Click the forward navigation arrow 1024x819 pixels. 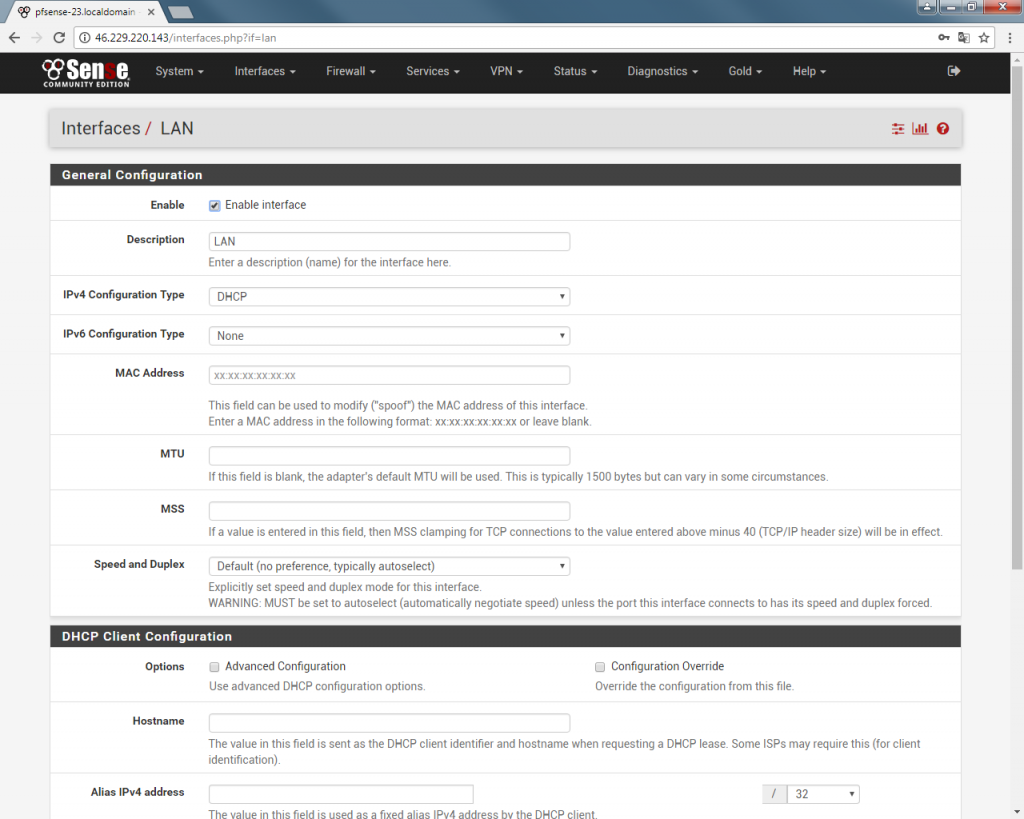coord(37,38)
